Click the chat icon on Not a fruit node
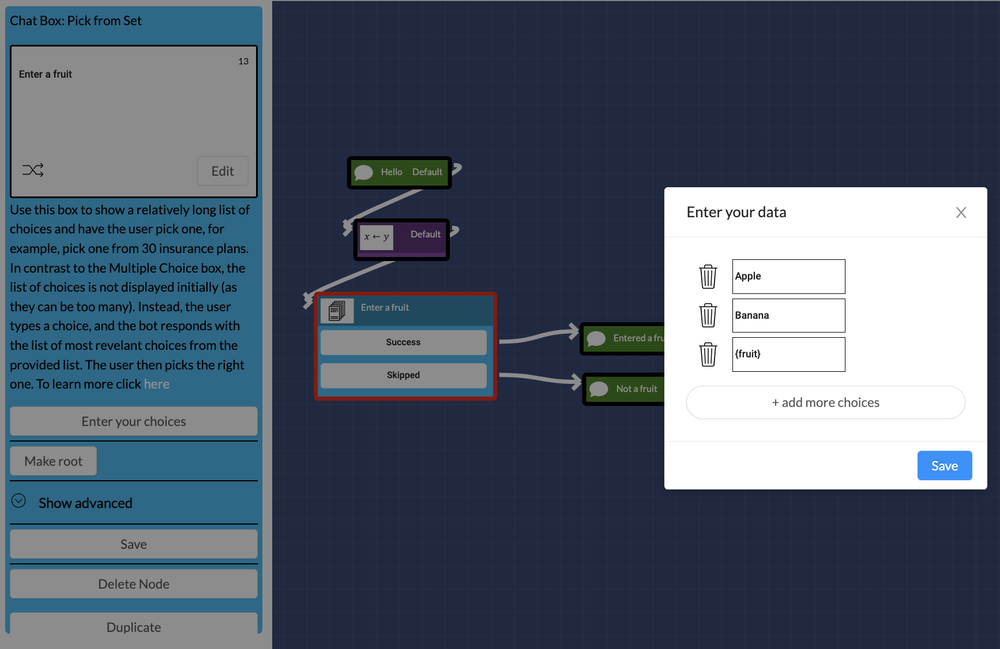1000x649 pixels. point(598,390)
